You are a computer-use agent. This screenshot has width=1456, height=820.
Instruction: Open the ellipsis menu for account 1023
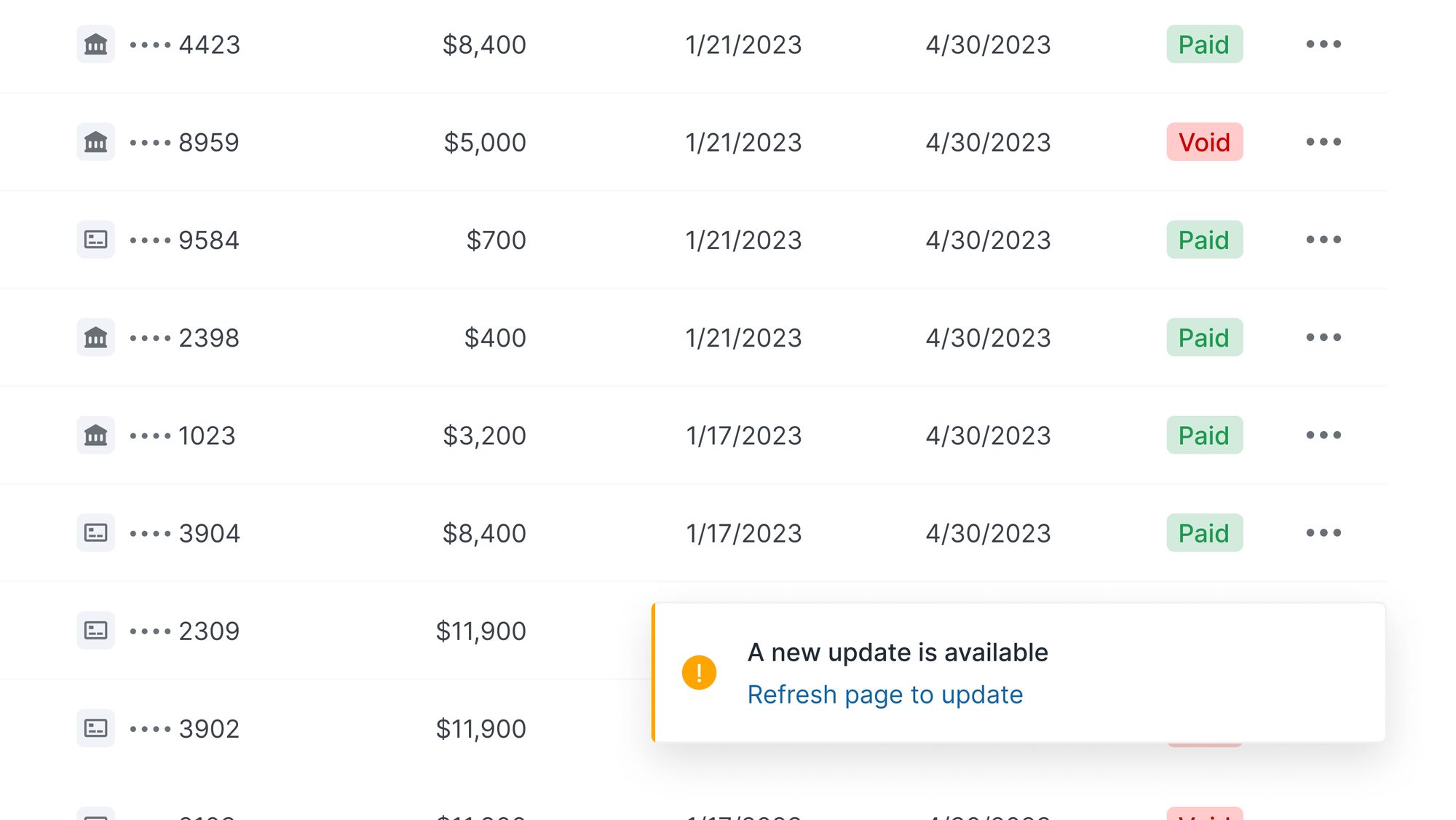tap(1324, 435)
